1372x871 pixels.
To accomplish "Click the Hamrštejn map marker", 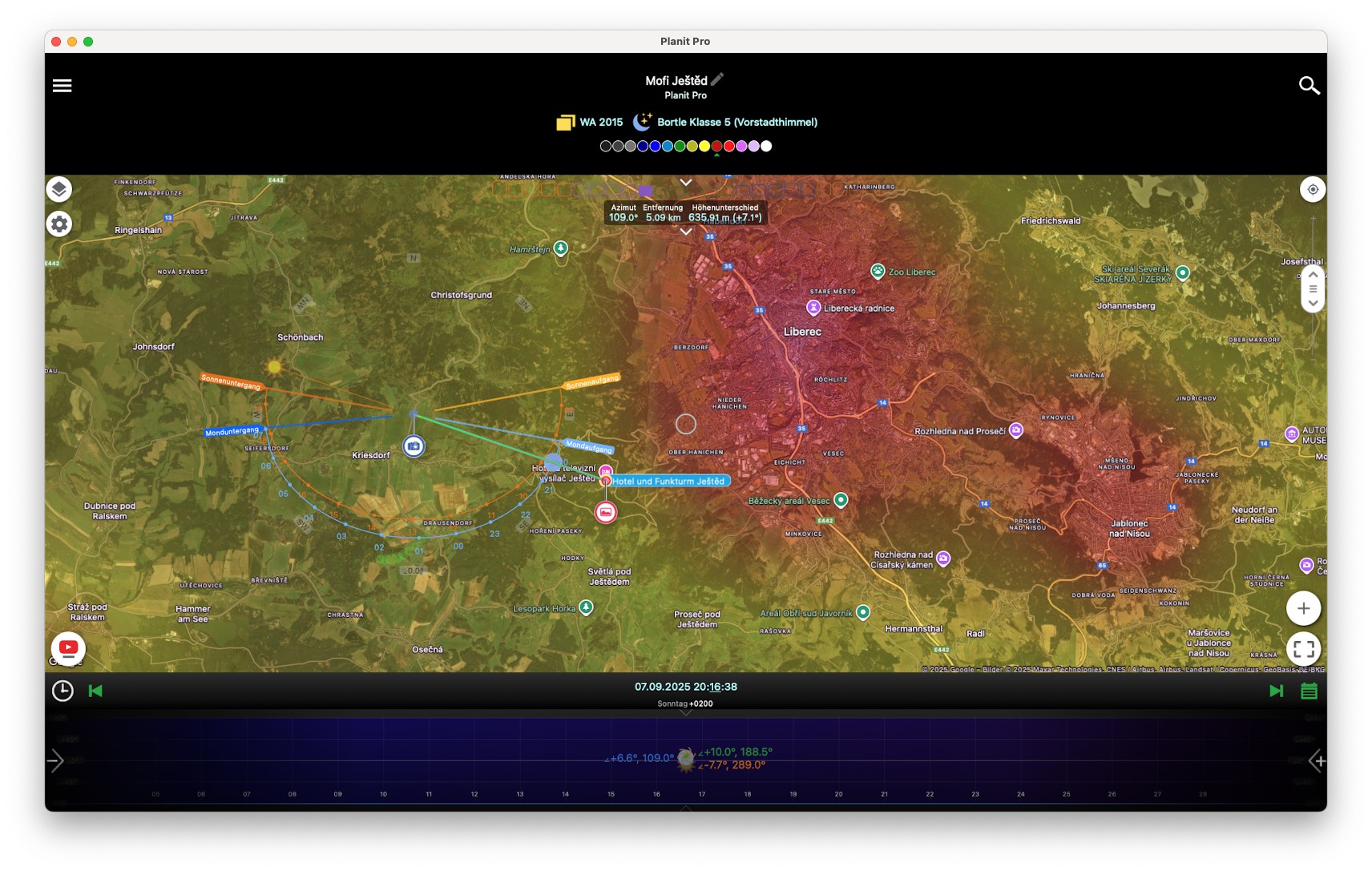I will pyautogui.click(x=561, y=248).
